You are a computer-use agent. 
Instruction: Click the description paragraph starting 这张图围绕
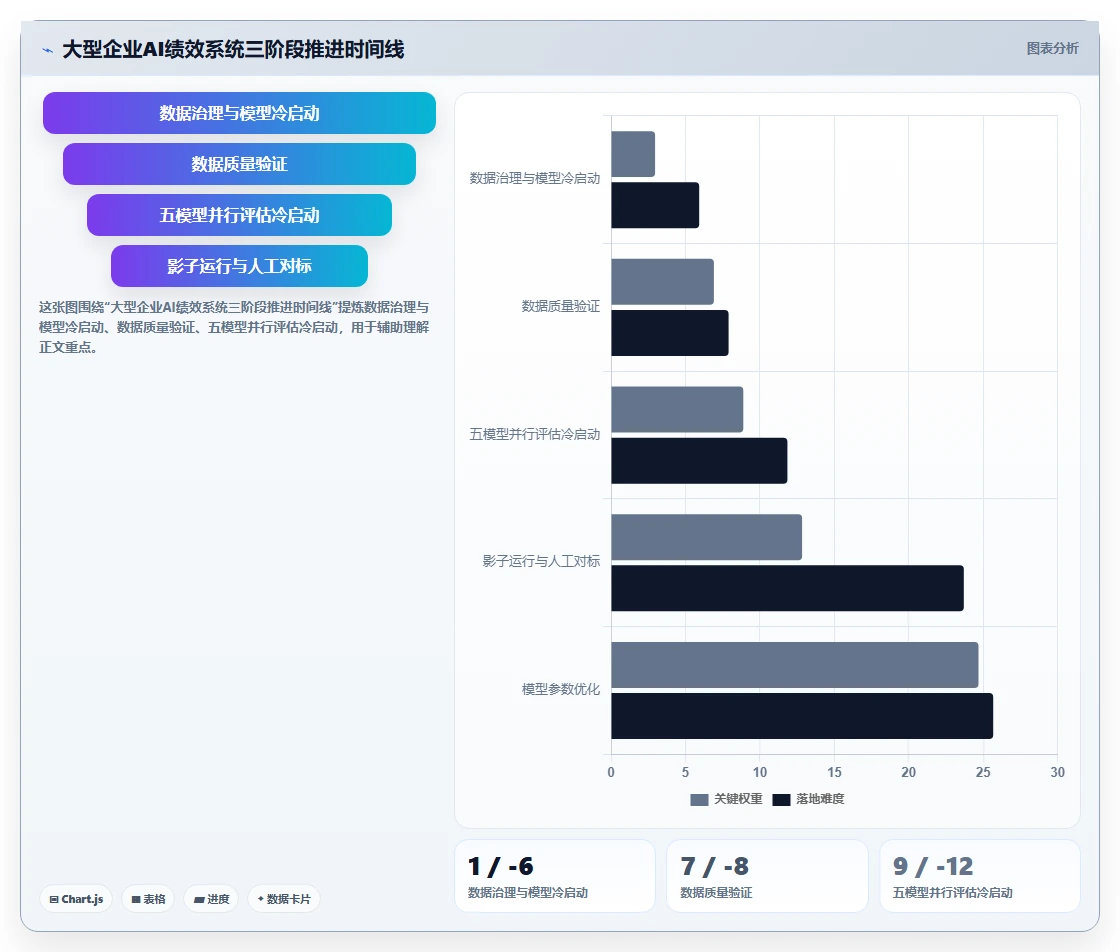234,327
